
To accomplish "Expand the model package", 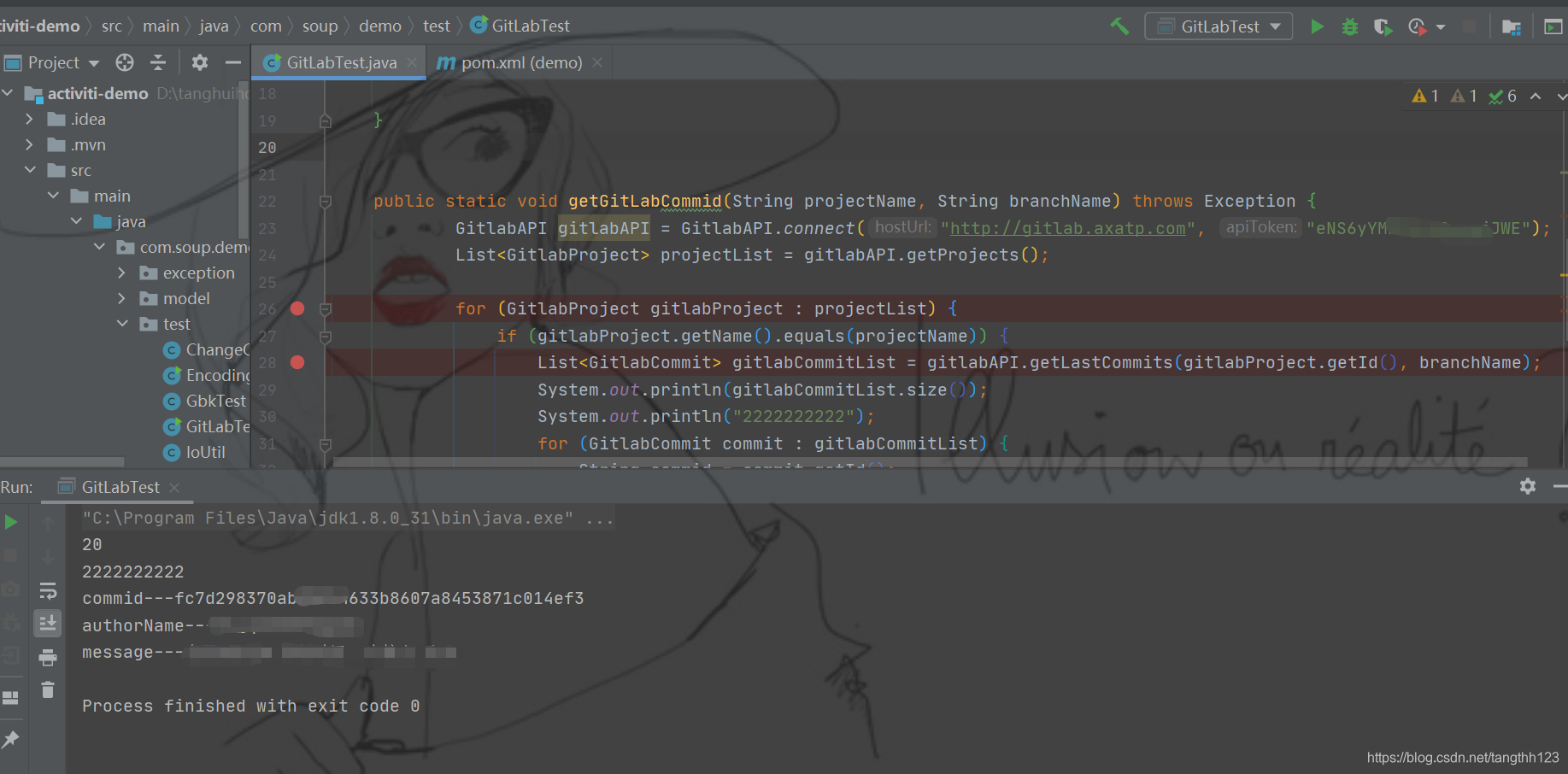I will click(121, 298).
